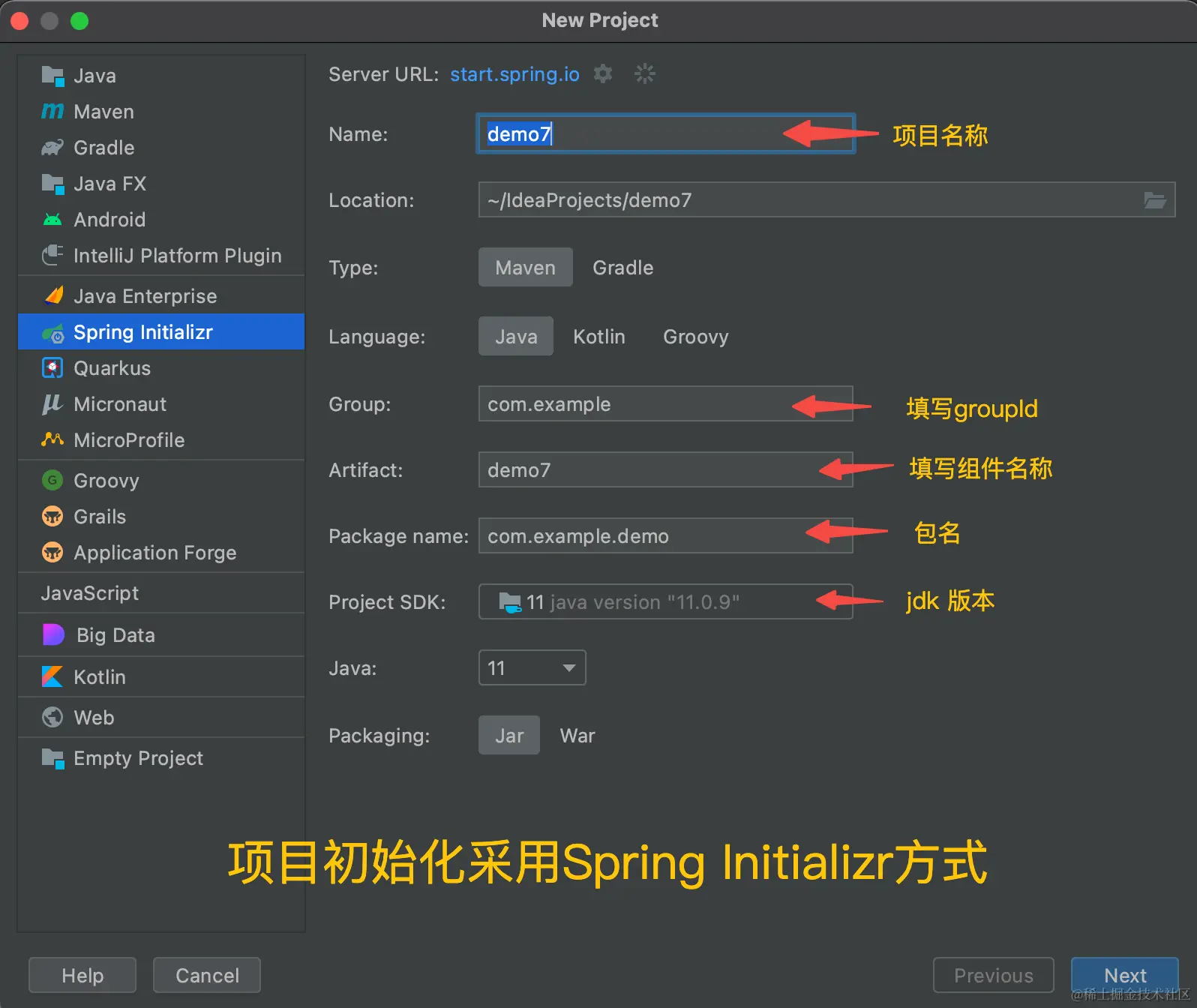
Task: Click the Quarkus icon
Action: [52, 368]
